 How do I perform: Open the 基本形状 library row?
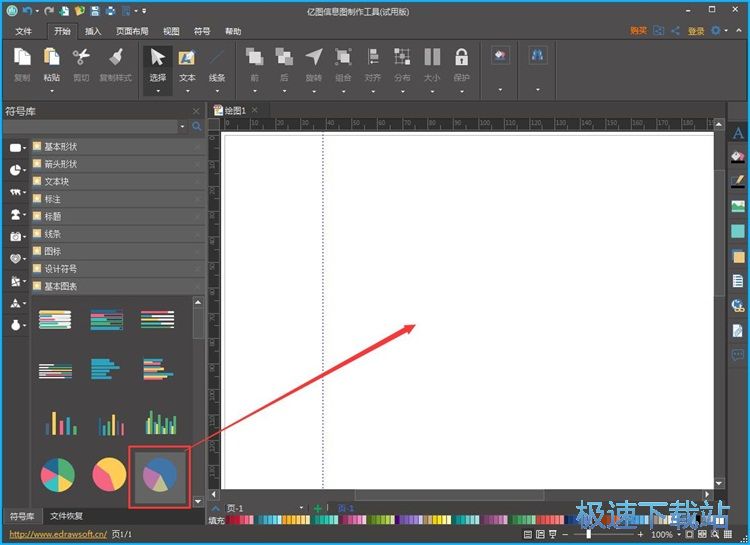pyautogui.click(x=118, y=146)
